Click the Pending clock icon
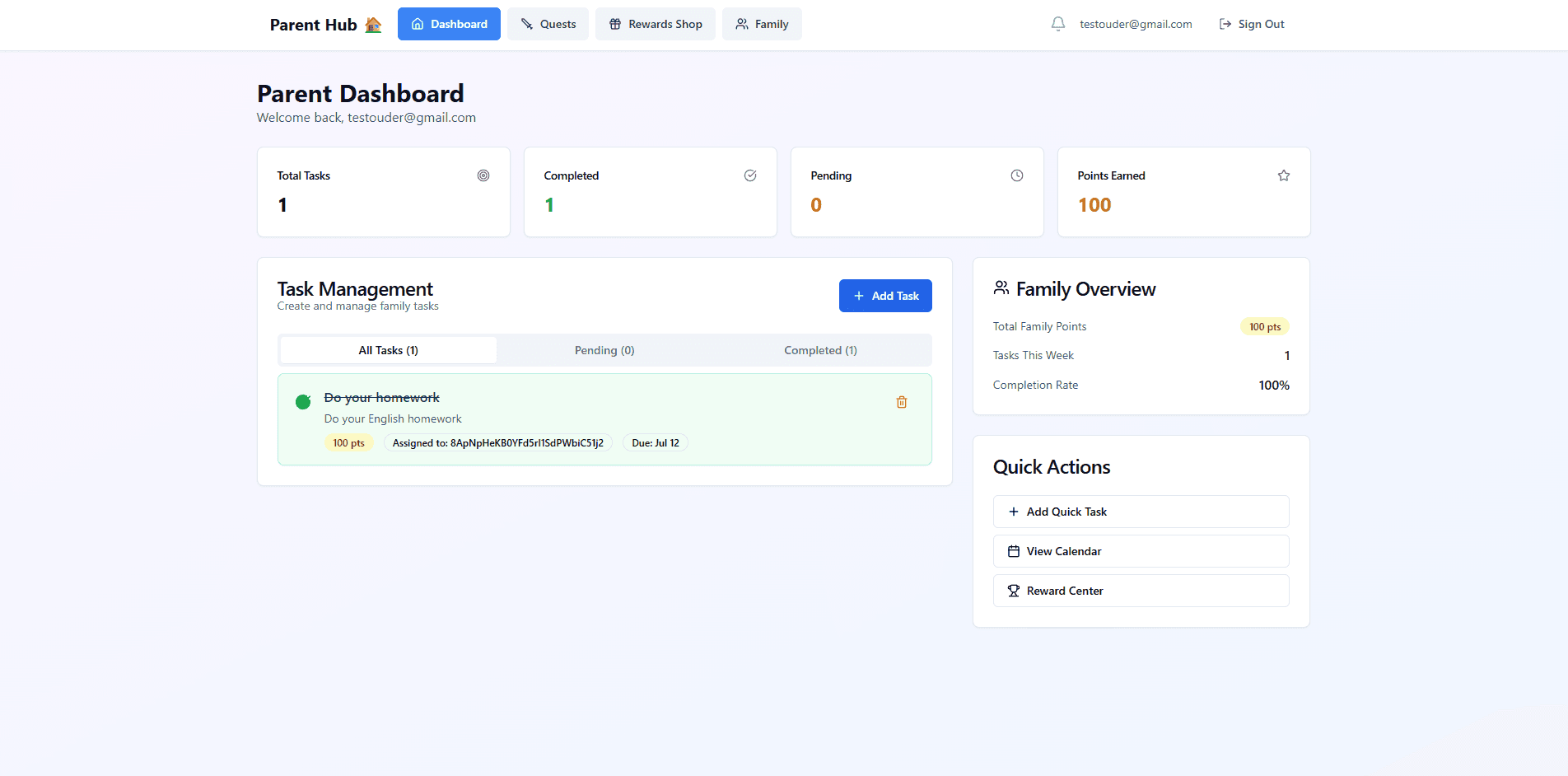 coord(1017,175)
